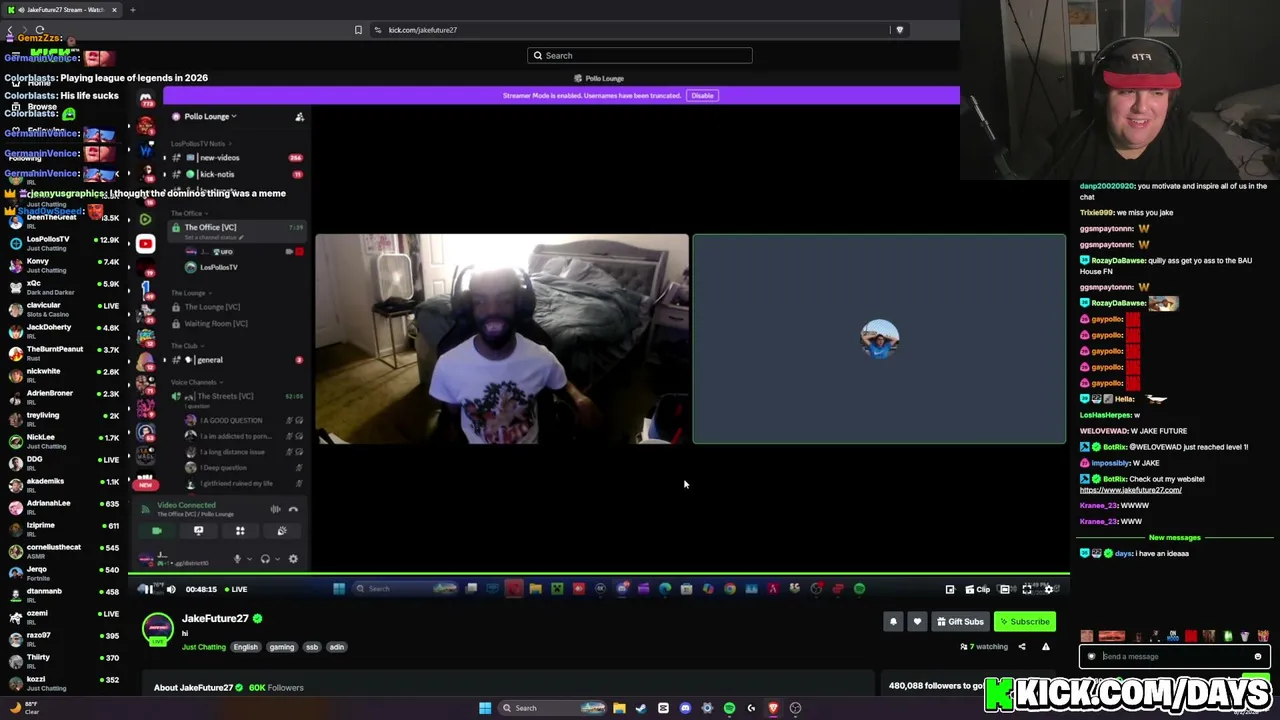The image size is (1280, 720).
Task: Toggle fullscreen on the Kick player
Action: (x=1027, y=589)
